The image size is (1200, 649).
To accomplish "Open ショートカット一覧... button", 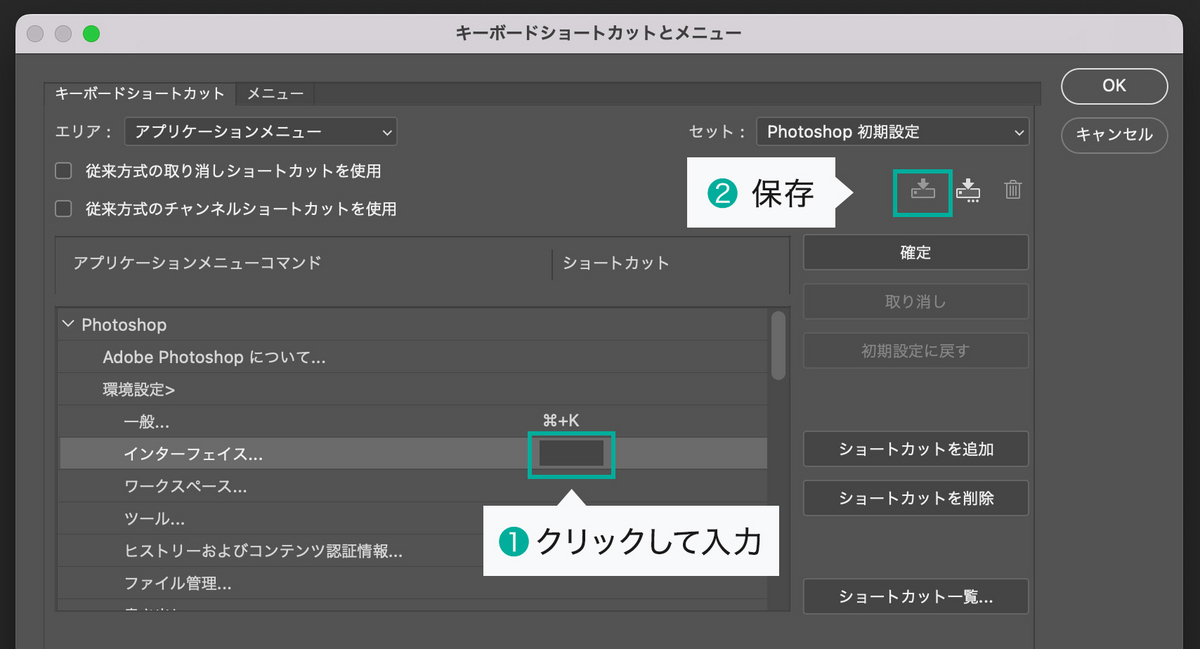I will click(915, 597).
